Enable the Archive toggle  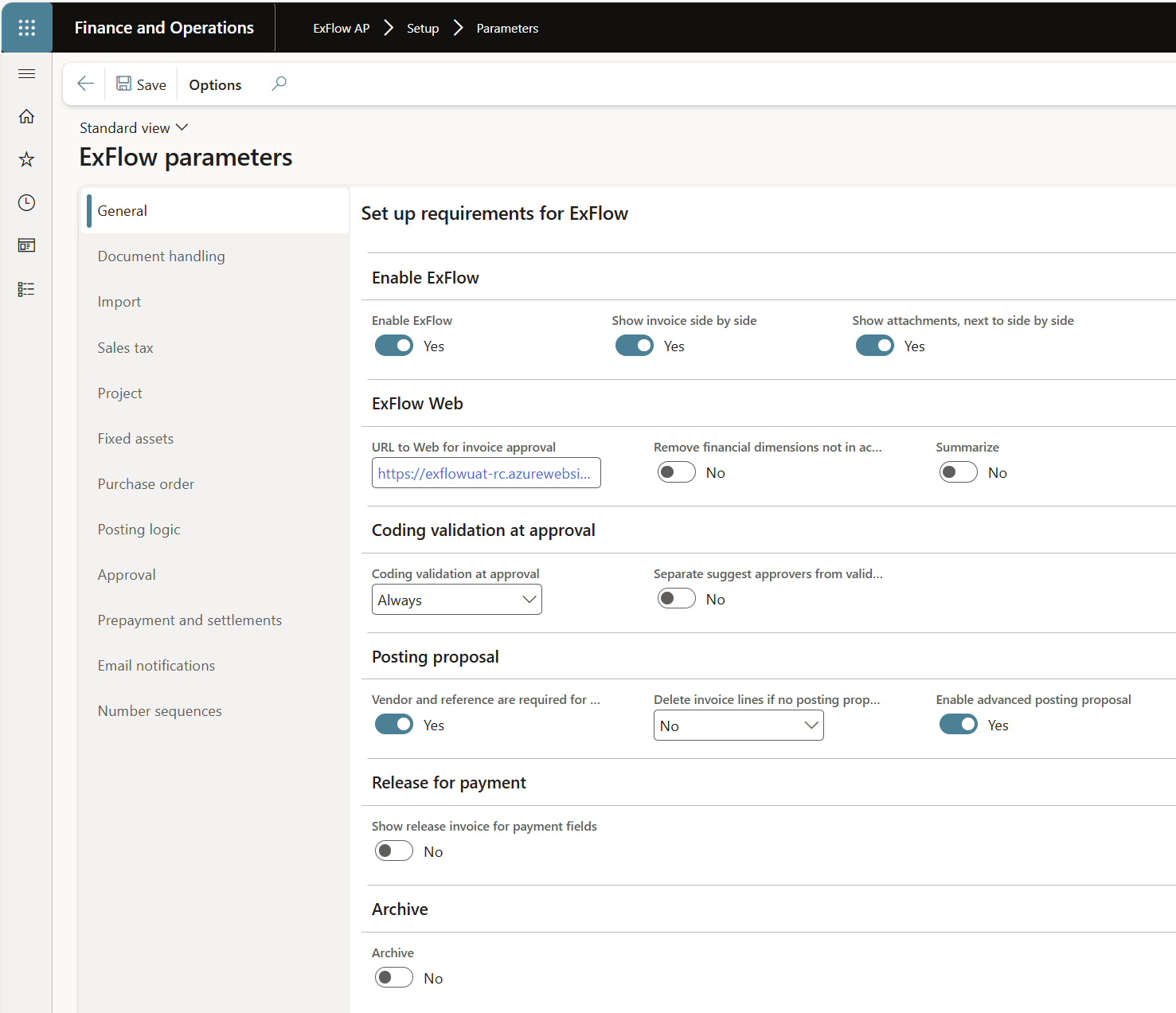click(394, 977)
